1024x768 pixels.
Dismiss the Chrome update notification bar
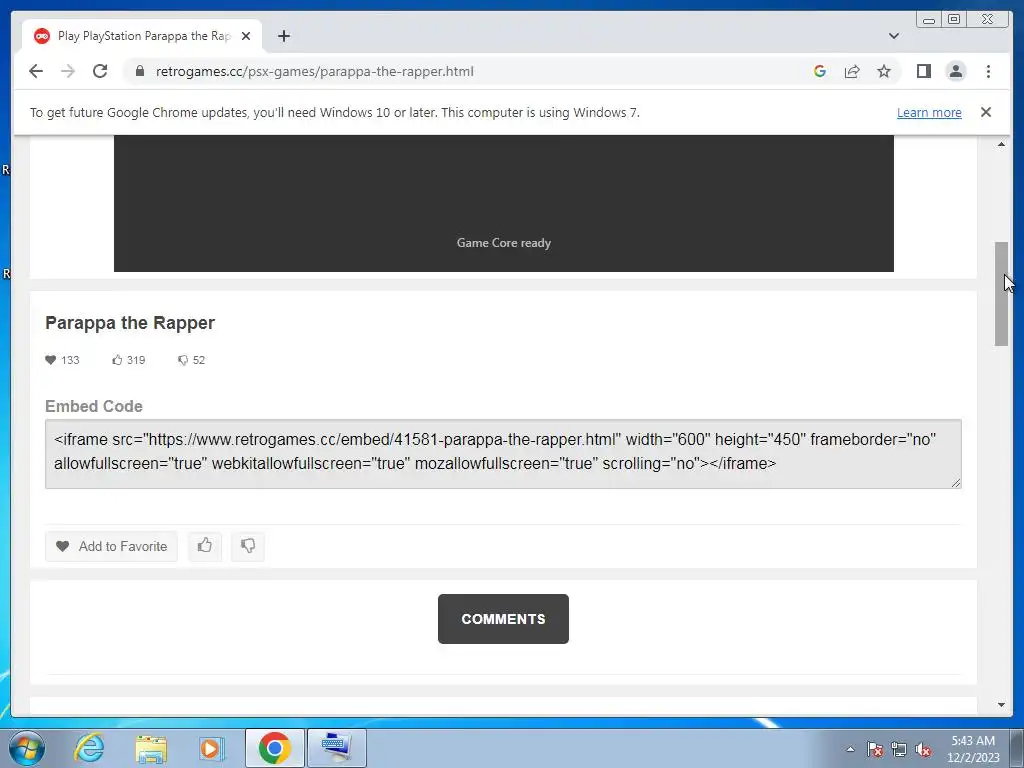click(985, 112)
